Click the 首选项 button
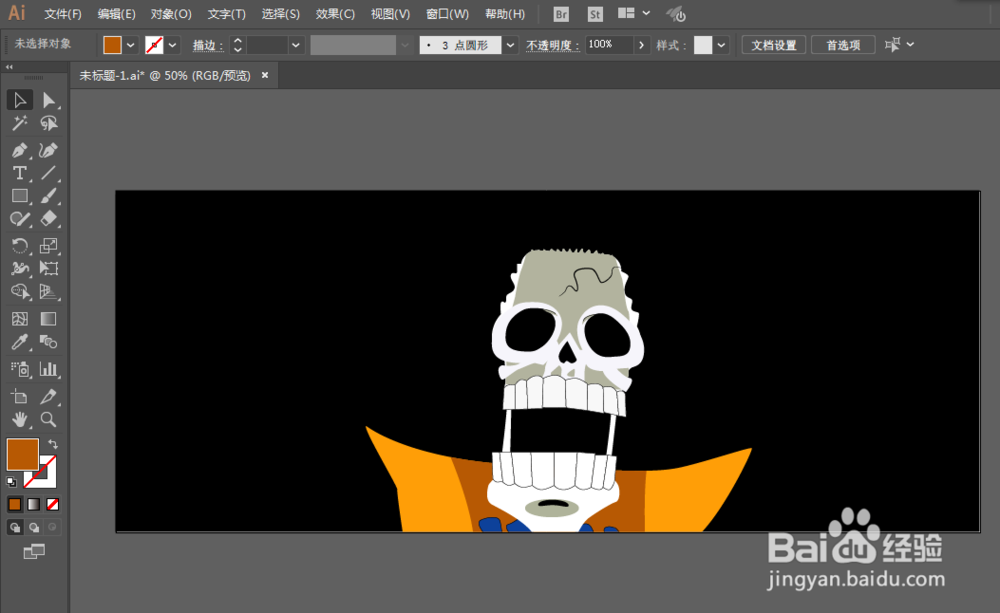This screenshot has height=613, width=1000. tap(843, 45)
